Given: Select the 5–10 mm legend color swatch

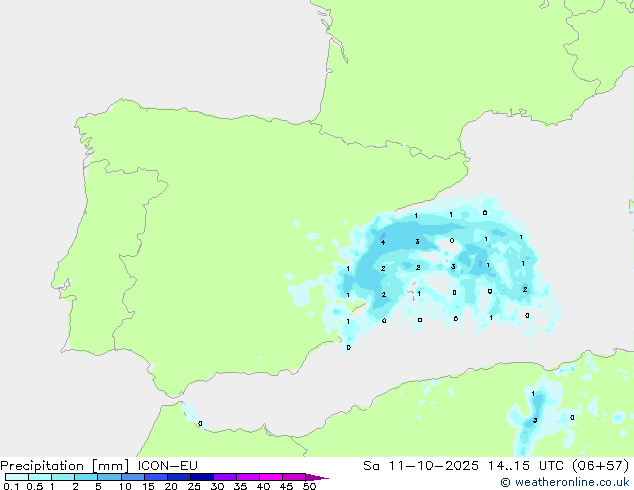Looking at the screenshot, I should (109, 477).
